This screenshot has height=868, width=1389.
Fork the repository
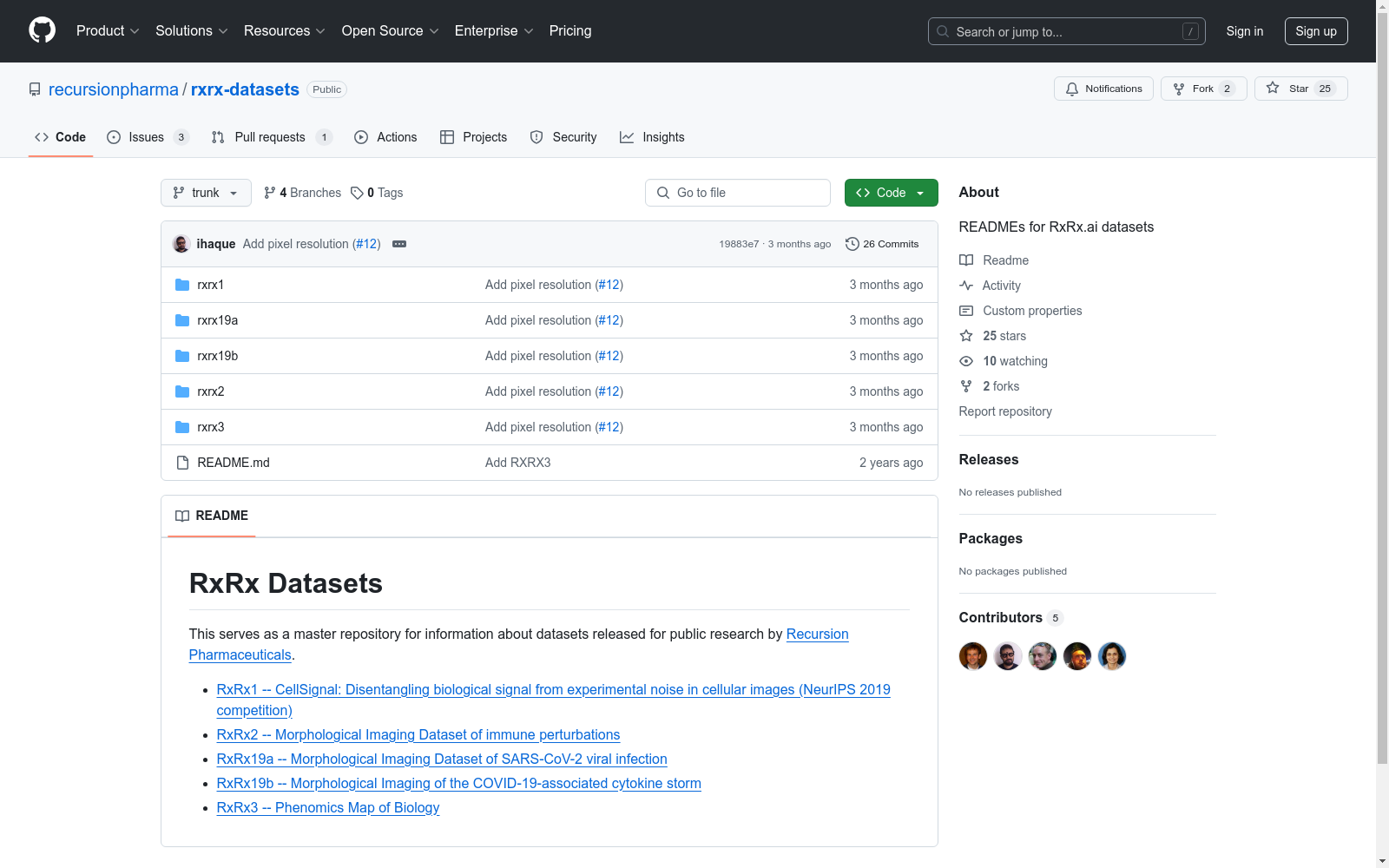click(x=1203, y=89)
